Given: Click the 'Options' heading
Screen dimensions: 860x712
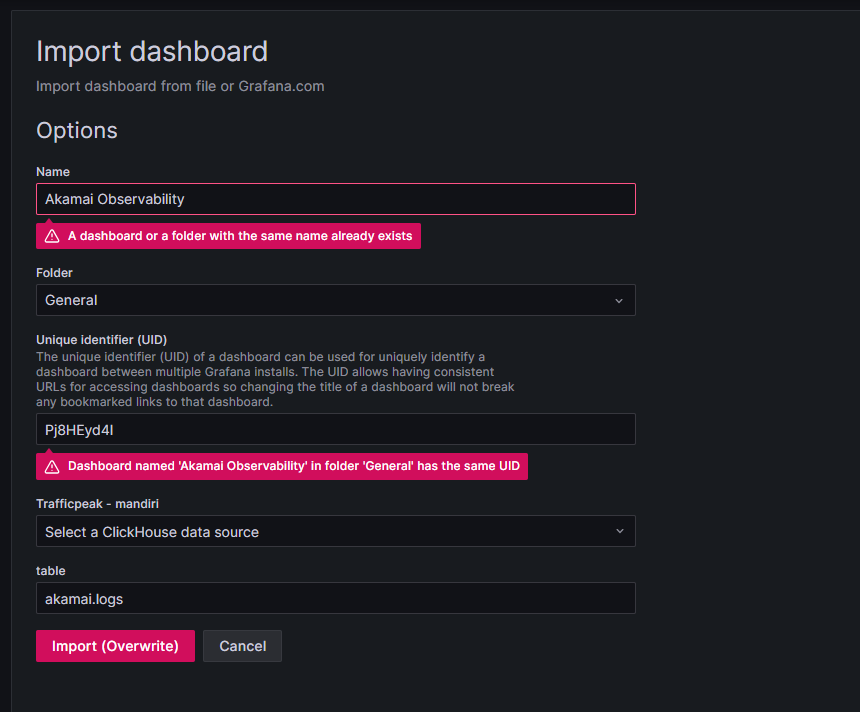Looking at the screenshot, I should [x=77, y=131].
